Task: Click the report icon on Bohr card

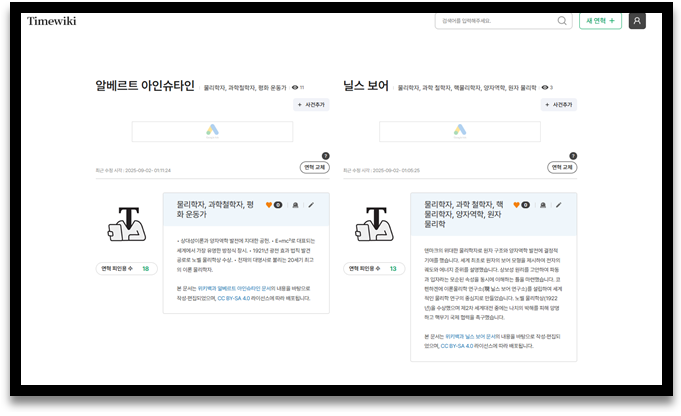Action: point(542,205)
